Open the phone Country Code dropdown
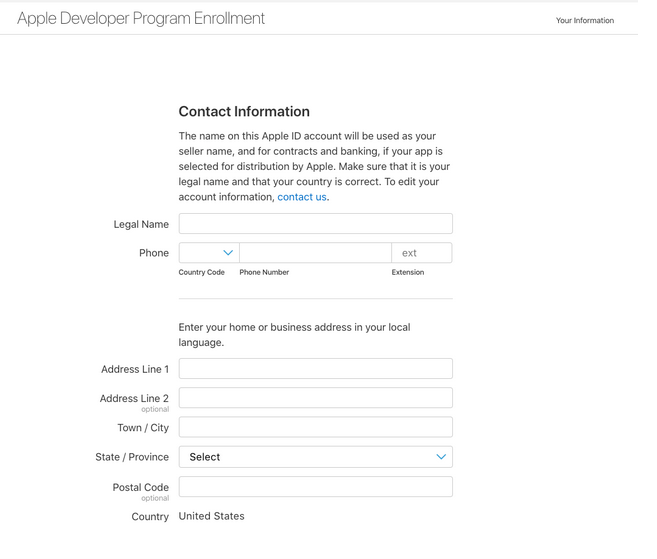657x559 pixels. coord(209,253)
